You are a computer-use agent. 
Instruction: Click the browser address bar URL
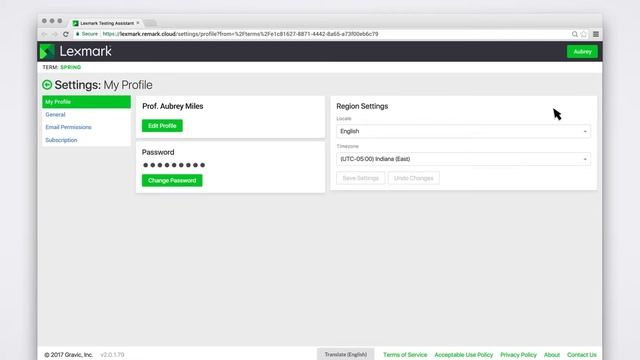point(240,34)
